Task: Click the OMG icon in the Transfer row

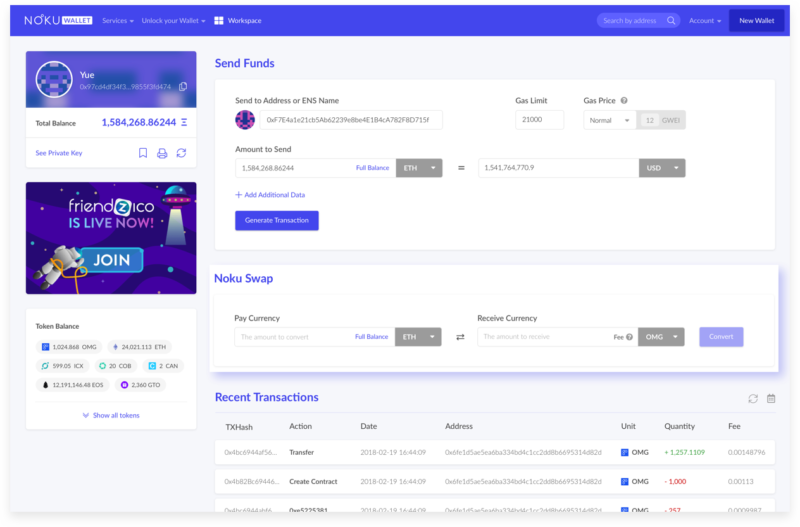Action: [624, 453]
